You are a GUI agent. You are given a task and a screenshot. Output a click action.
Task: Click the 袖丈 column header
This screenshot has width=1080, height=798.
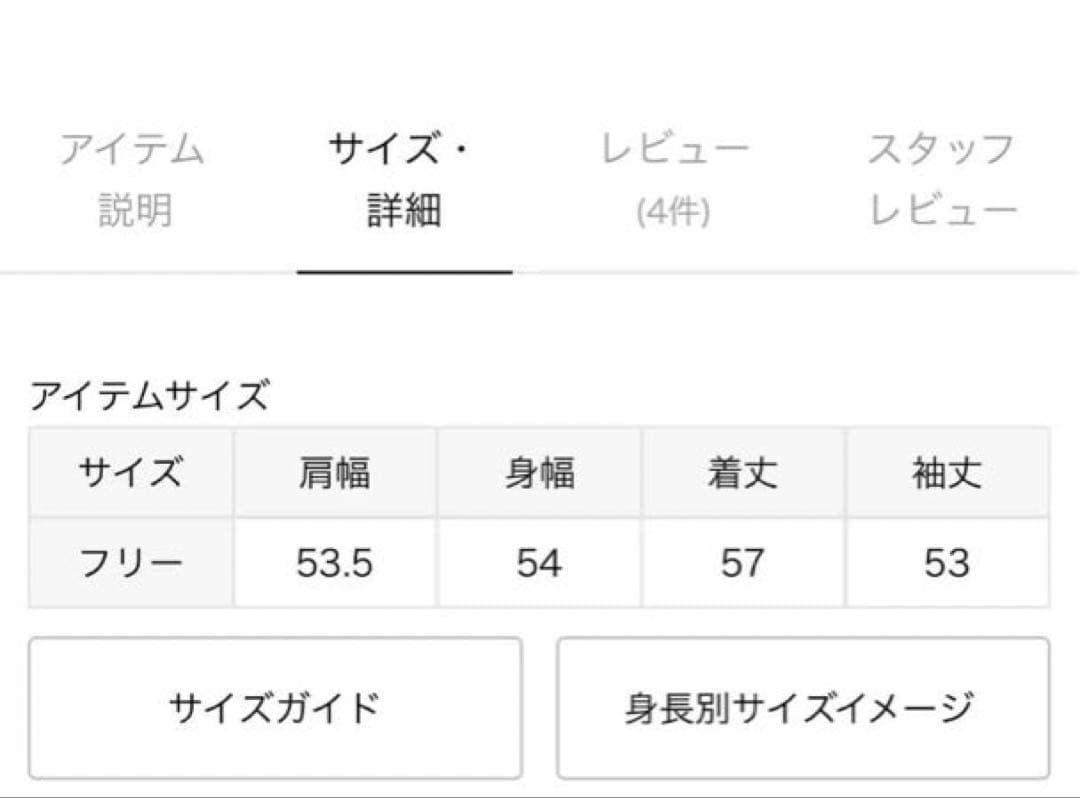(946, 473)
